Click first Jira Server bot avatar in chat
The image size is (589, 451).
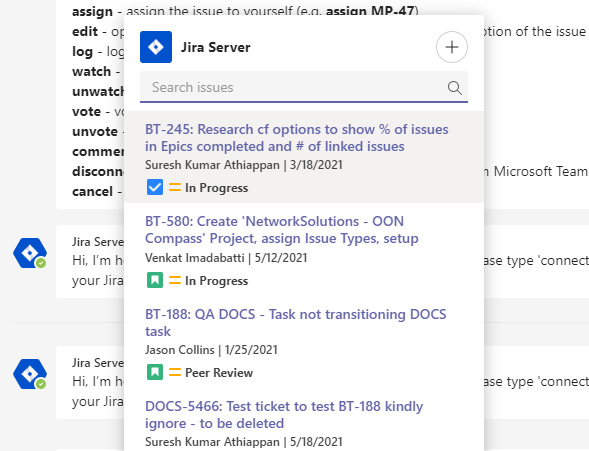30,253
